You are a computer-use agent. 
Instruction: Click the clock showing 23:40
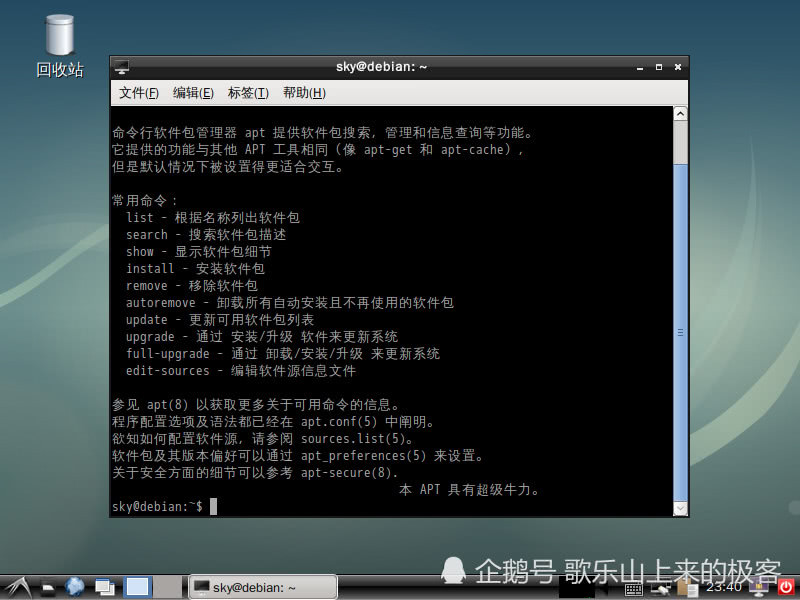[x=723, y=587]
